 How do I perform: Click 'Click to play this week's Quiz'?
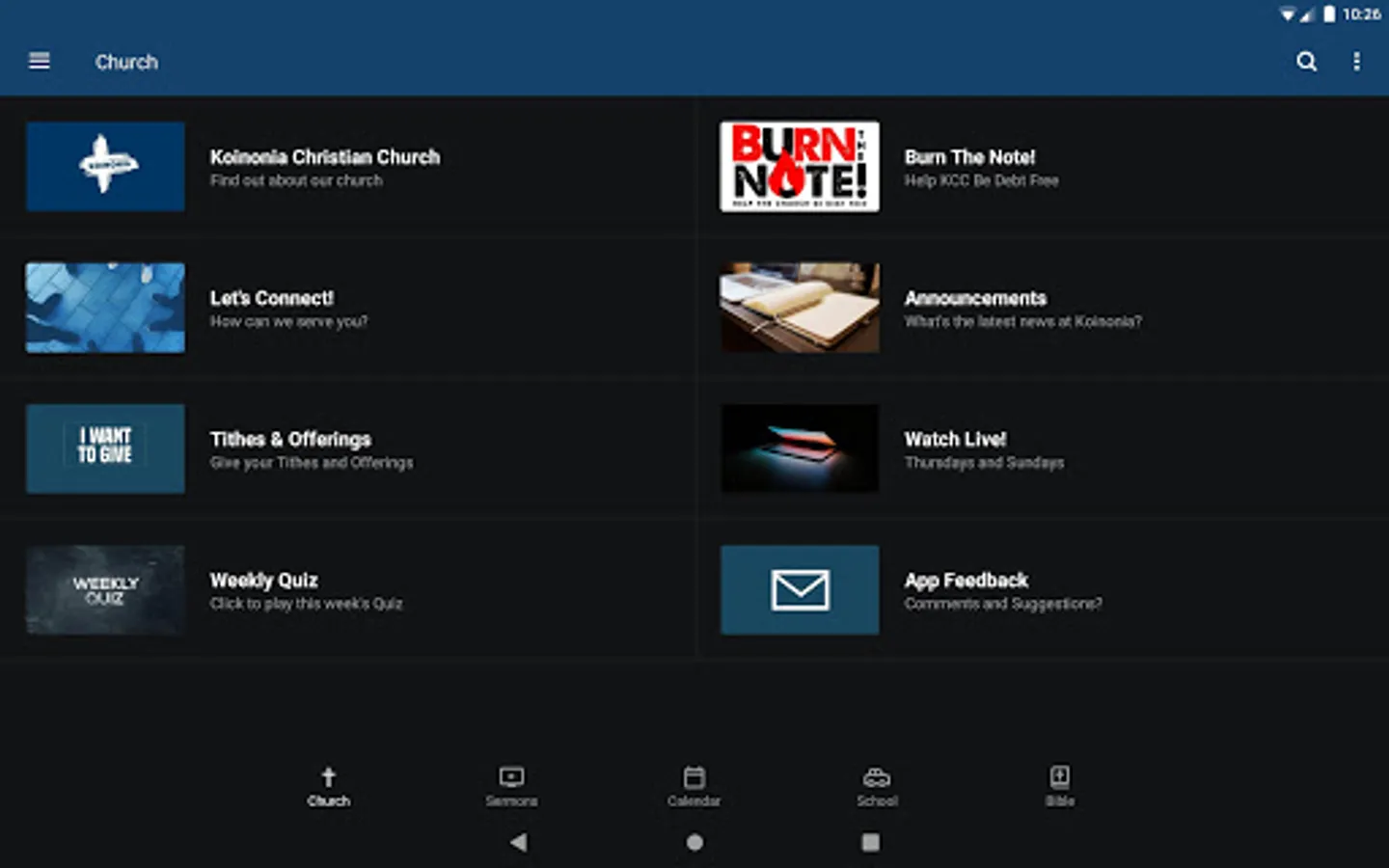(x=306, y=604)
